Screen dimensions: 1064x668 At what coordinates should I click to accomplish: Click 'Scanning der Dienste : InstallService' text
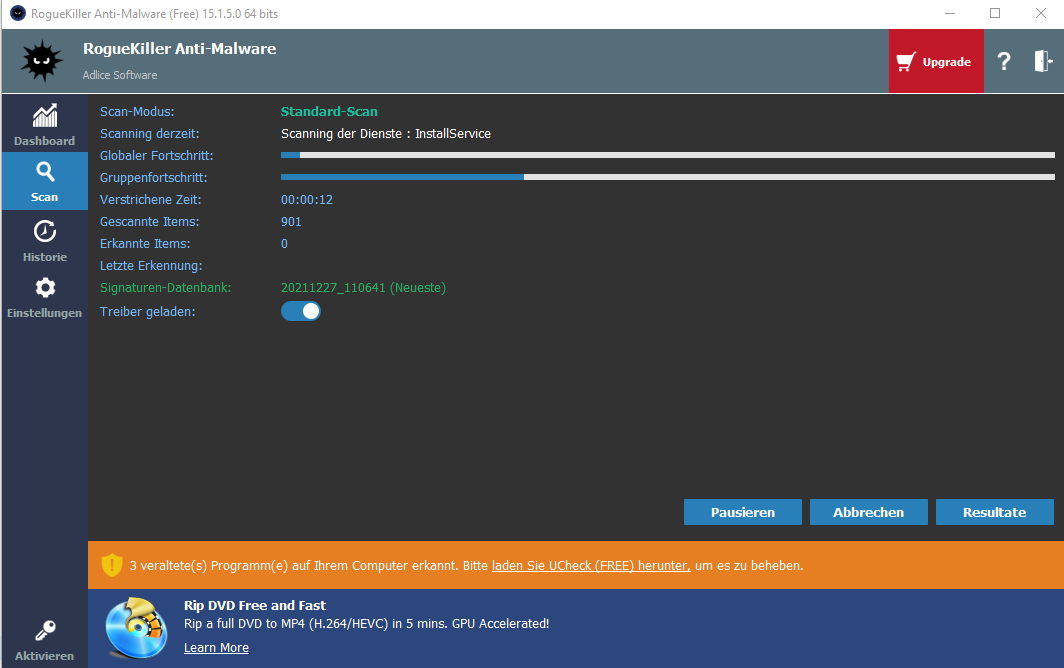coord(385,134)
